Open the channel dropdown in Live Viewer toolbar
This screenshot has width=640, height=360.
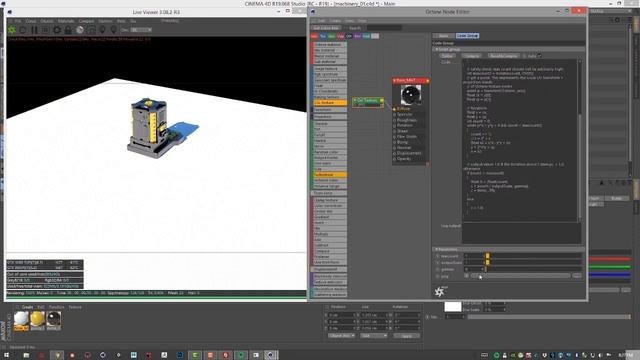tap(141, 30)
